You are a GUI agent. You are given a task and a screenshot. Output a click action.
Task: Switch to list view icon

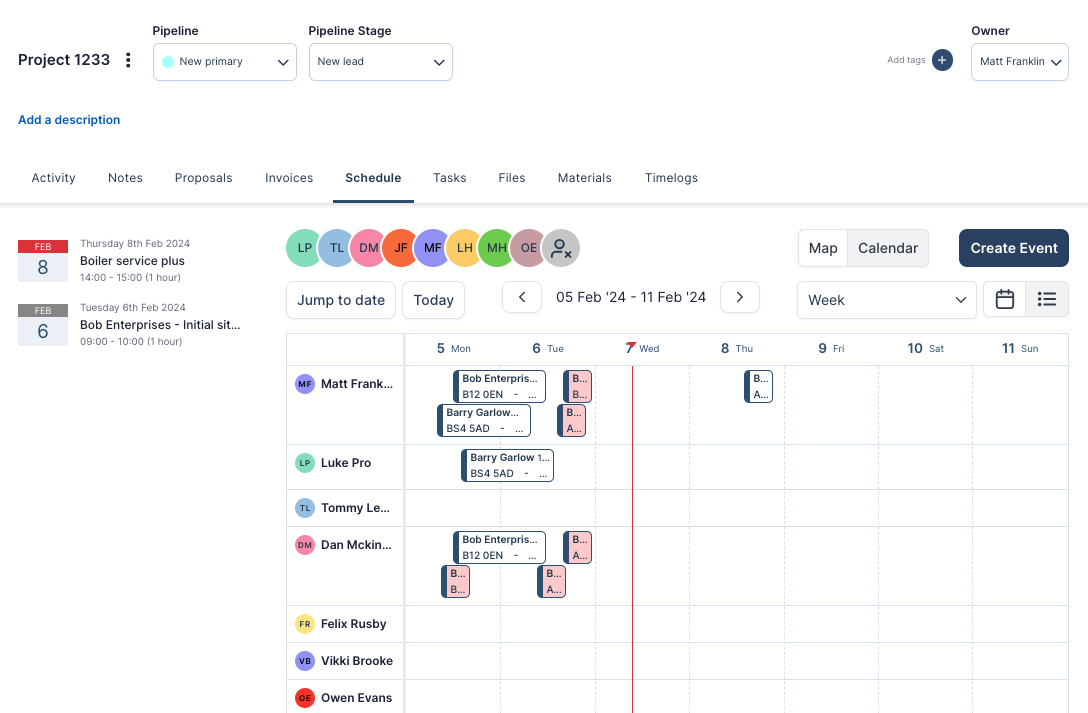[1047, 299]
